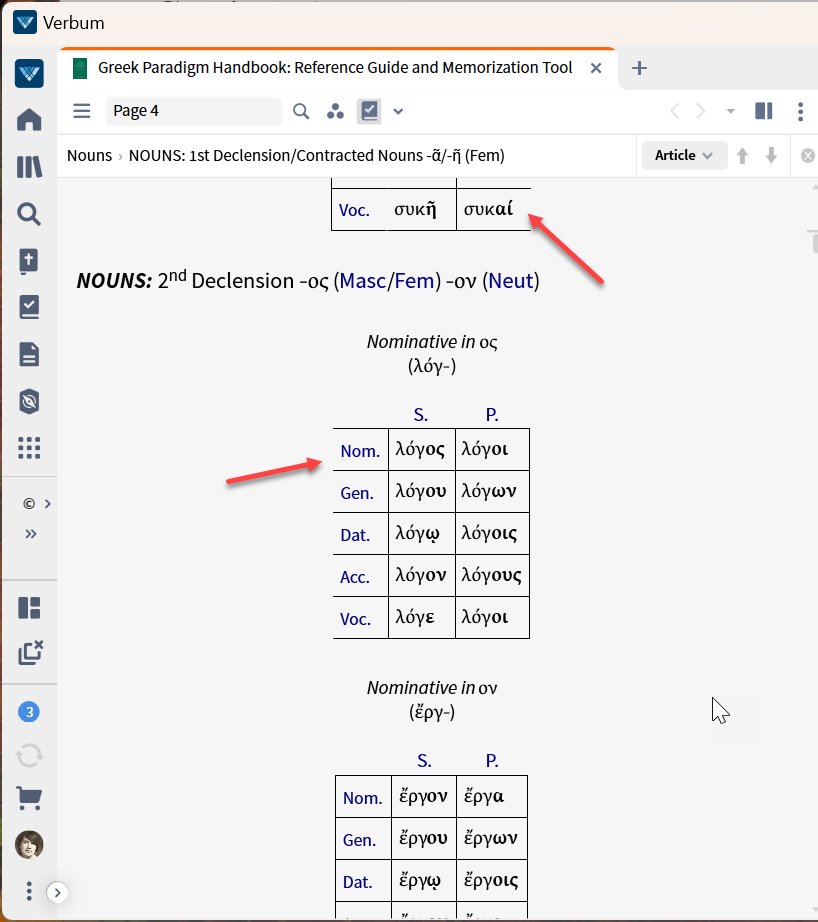Open the Layouts icon in sidebar
The width and height of the screenshot is (818, 922).
coord(29,608)
